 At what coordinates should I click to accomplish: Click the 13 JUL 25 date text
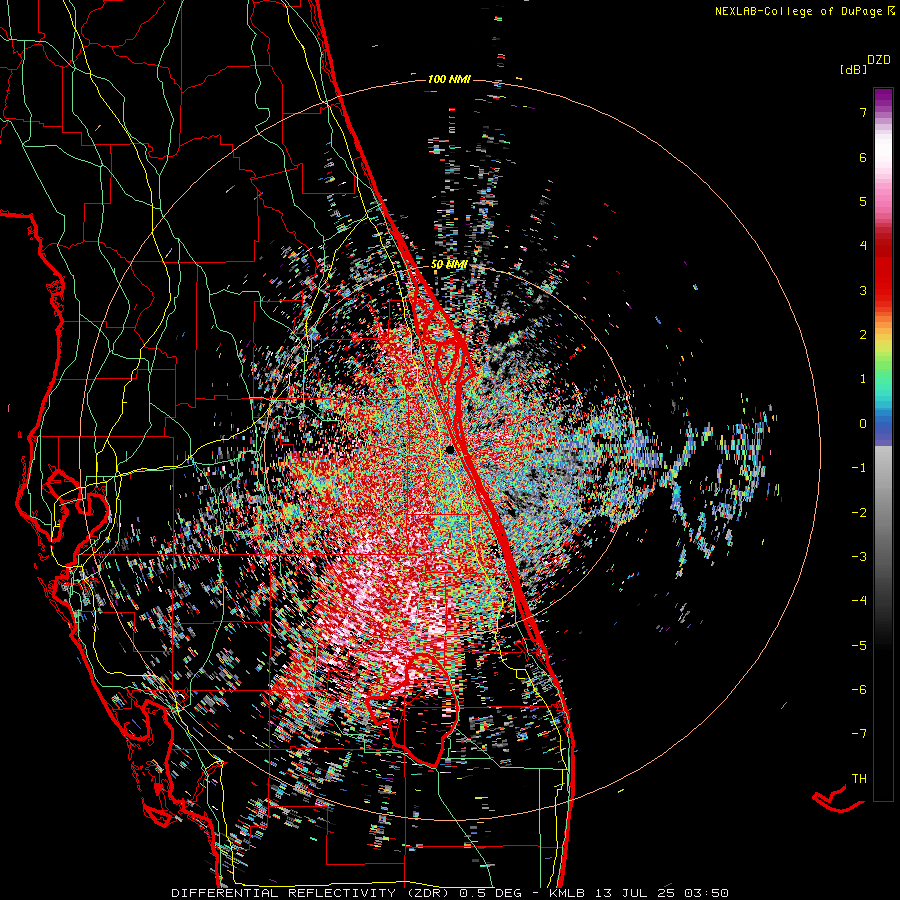click(x=633, y=893)
